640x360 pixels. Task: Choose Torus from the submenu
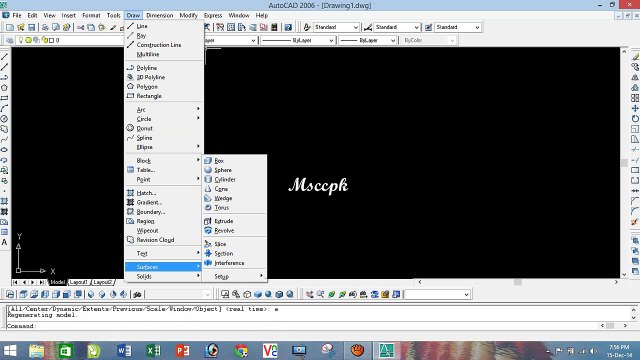click(235, 207)
